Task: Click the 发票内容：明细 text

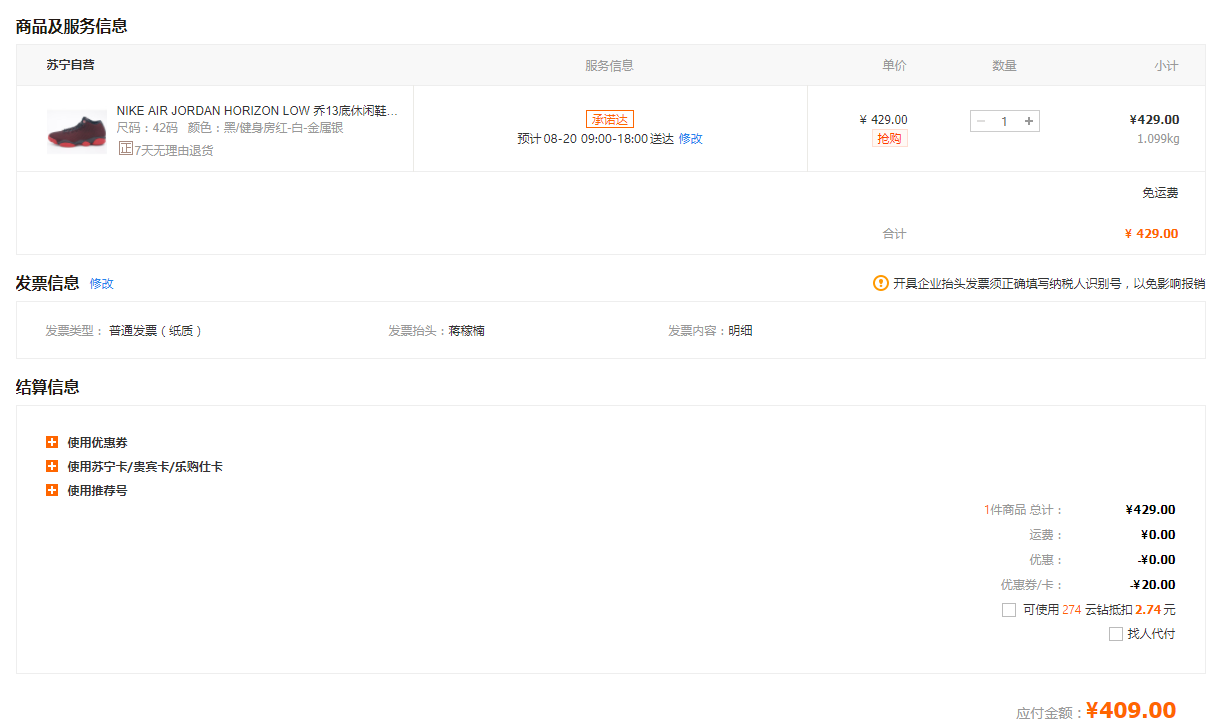Action: point(711,331)
